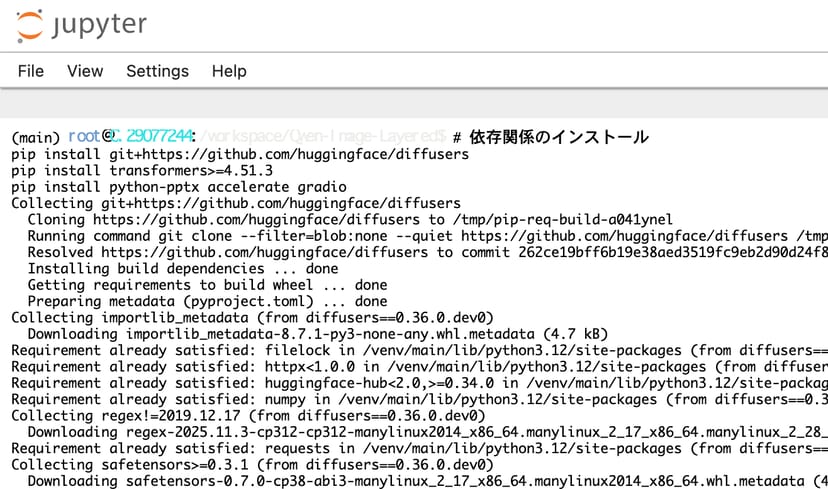Click the "pip install python-pptx accelerate gradio" line
This screenshot has height=489, width=828.
[179, 187]
